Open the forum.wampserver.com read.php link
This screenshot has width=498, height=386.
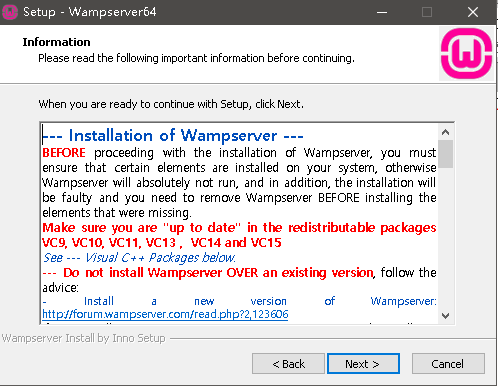tap(165, 314)
